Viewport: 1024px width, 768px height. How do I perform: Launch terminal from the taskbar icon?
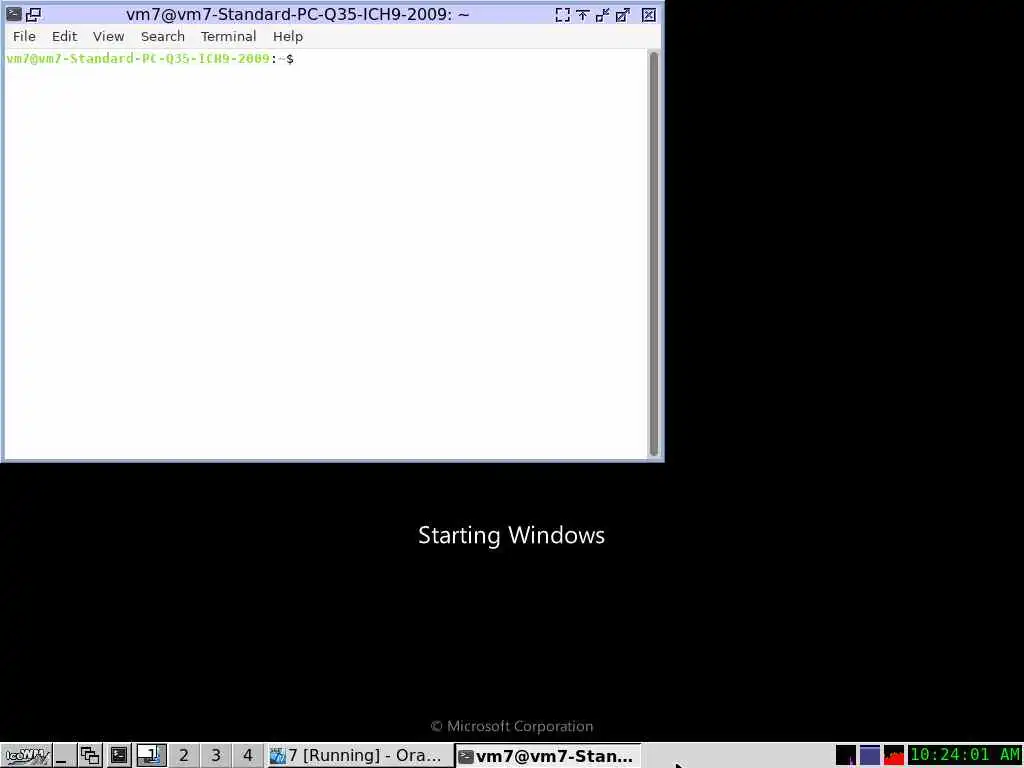pyautogui.click(x=119, y=756)
